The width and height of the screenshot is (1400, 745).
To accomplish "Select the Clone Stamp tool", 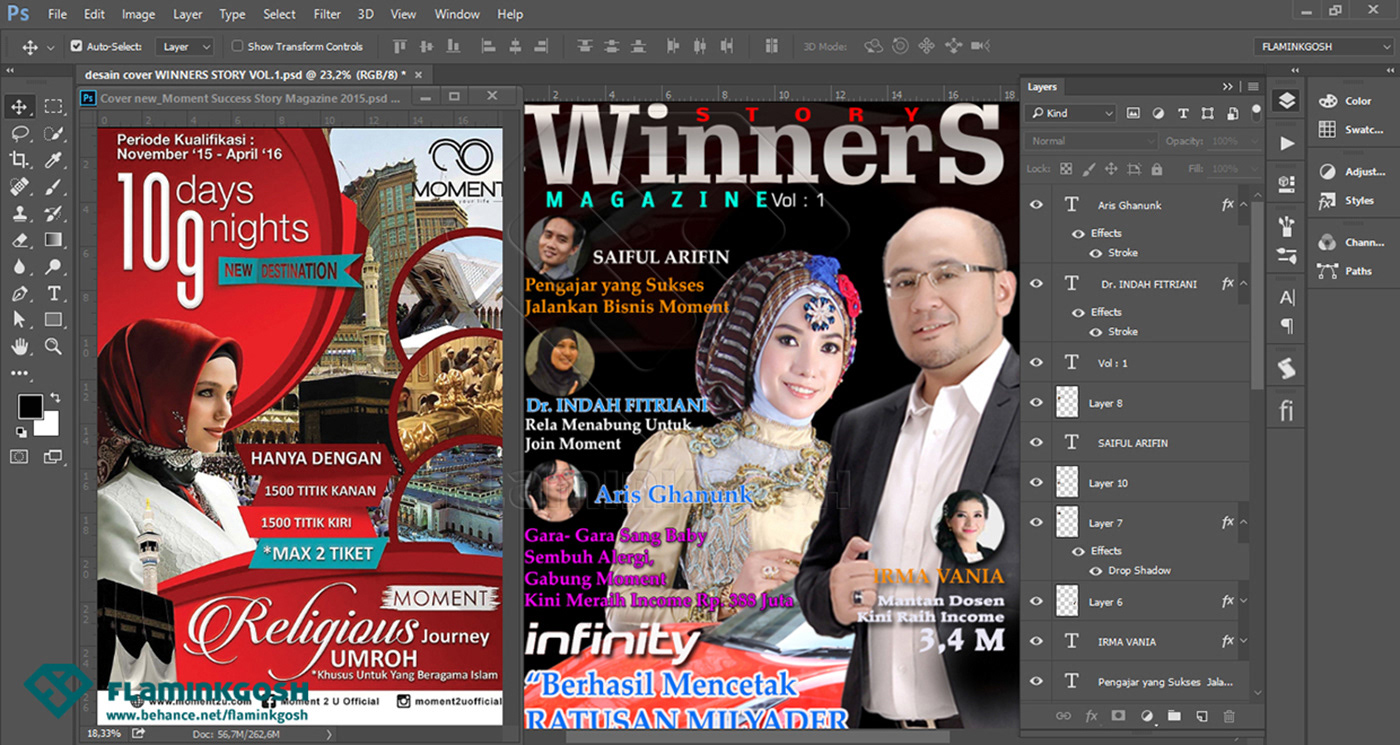I will [x=19, y=213].
